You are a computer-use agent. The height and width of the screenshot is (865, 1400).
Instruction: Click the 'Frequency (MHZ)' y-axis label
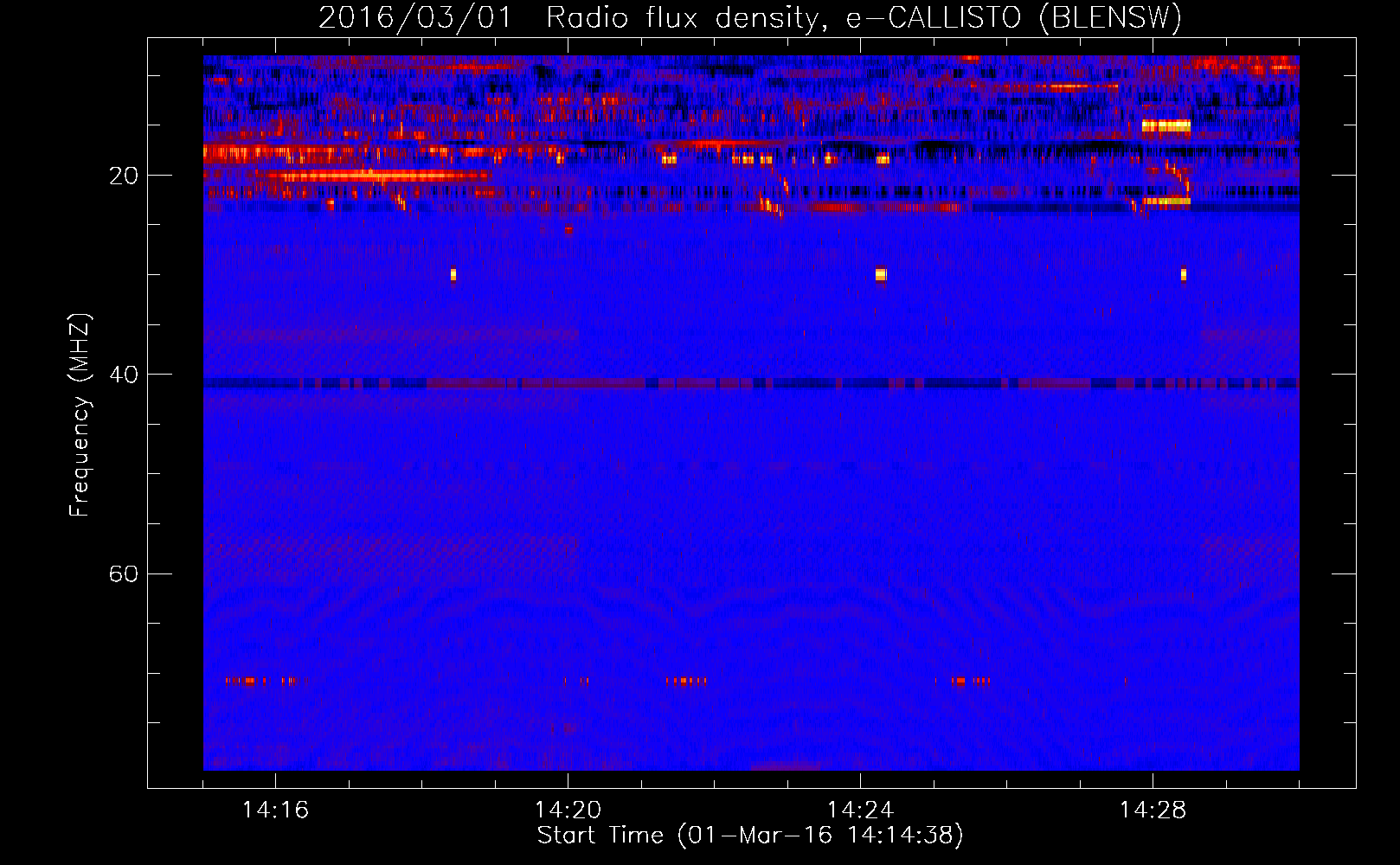pyautogui.click(x=80, y=415)
